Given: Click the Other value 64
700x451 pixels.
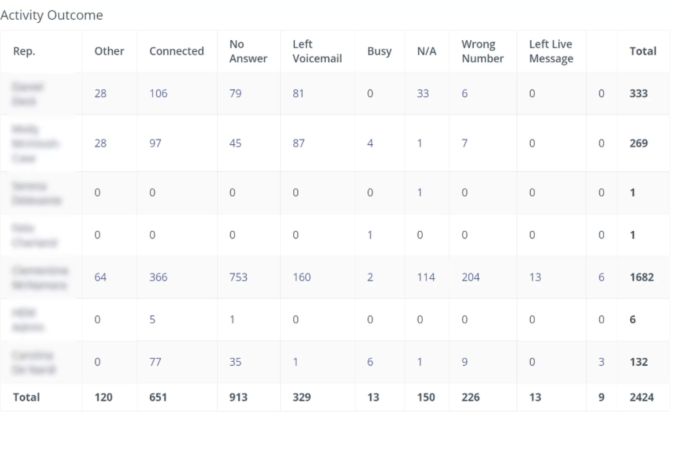Looking at the screenshot, I should tap(100, 277).
